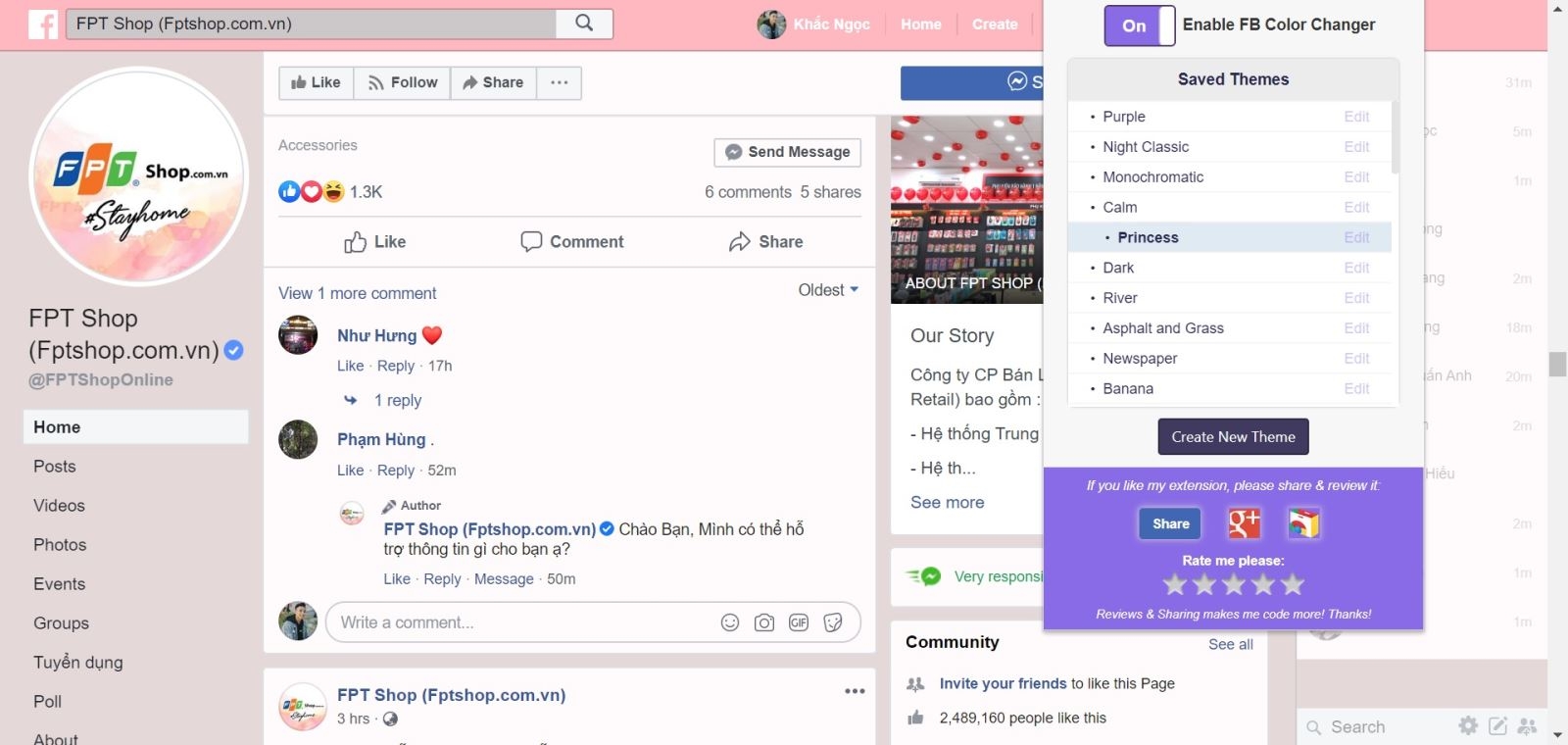Share the post
The image size is (1568, 745).
[x=765, y=242]
